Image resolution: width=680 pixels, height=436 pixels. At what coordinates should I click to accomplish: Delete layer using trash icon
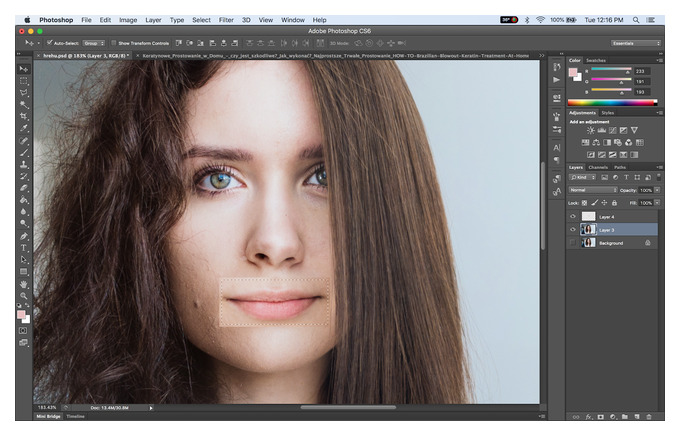[649, 416]
